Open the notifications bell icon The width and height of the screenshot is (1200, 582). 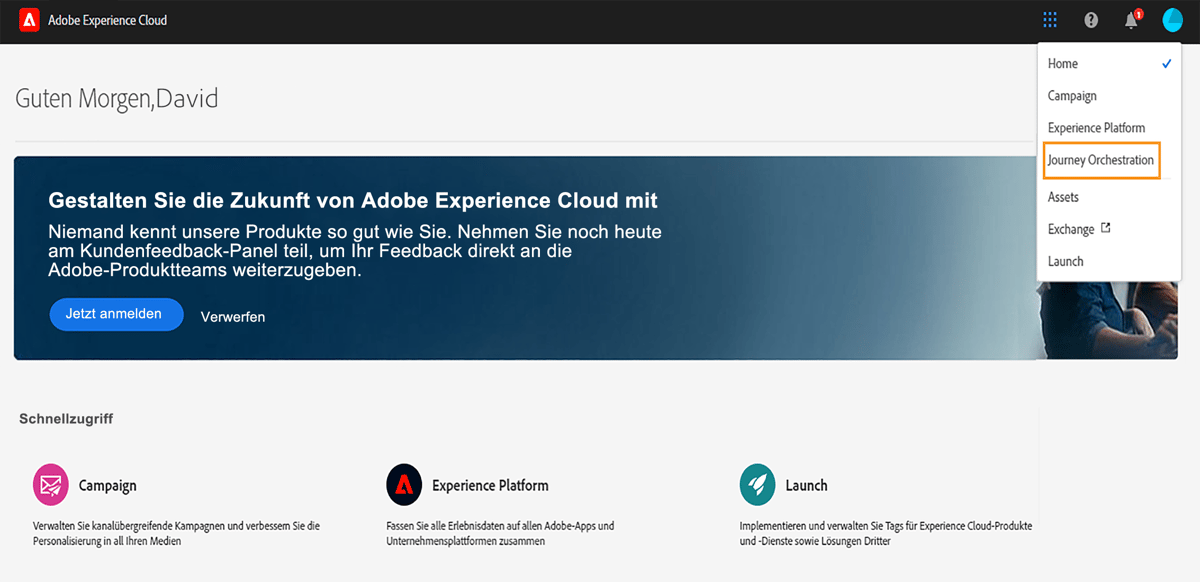[x=1132, y=19]
